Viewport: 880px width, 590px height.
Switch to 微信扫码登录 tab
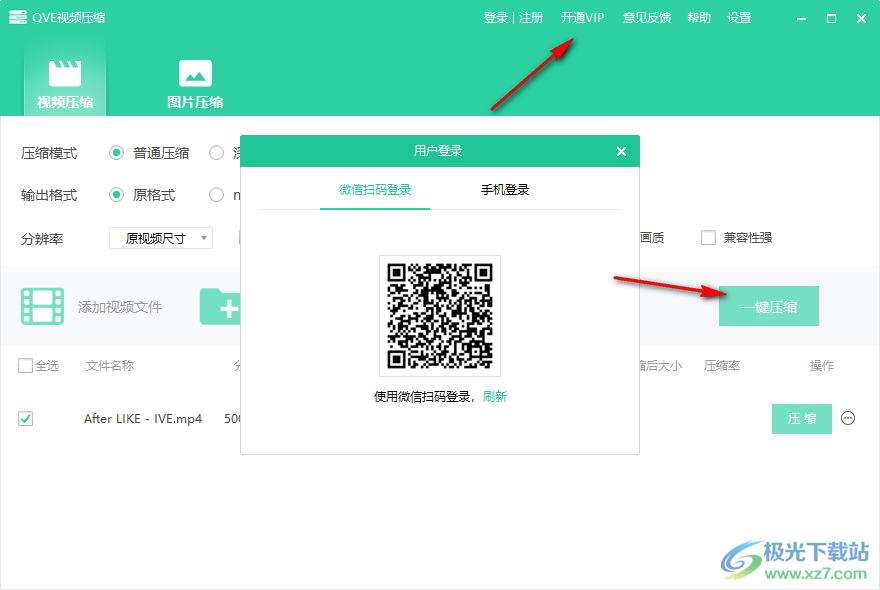(x=375, y=190)
